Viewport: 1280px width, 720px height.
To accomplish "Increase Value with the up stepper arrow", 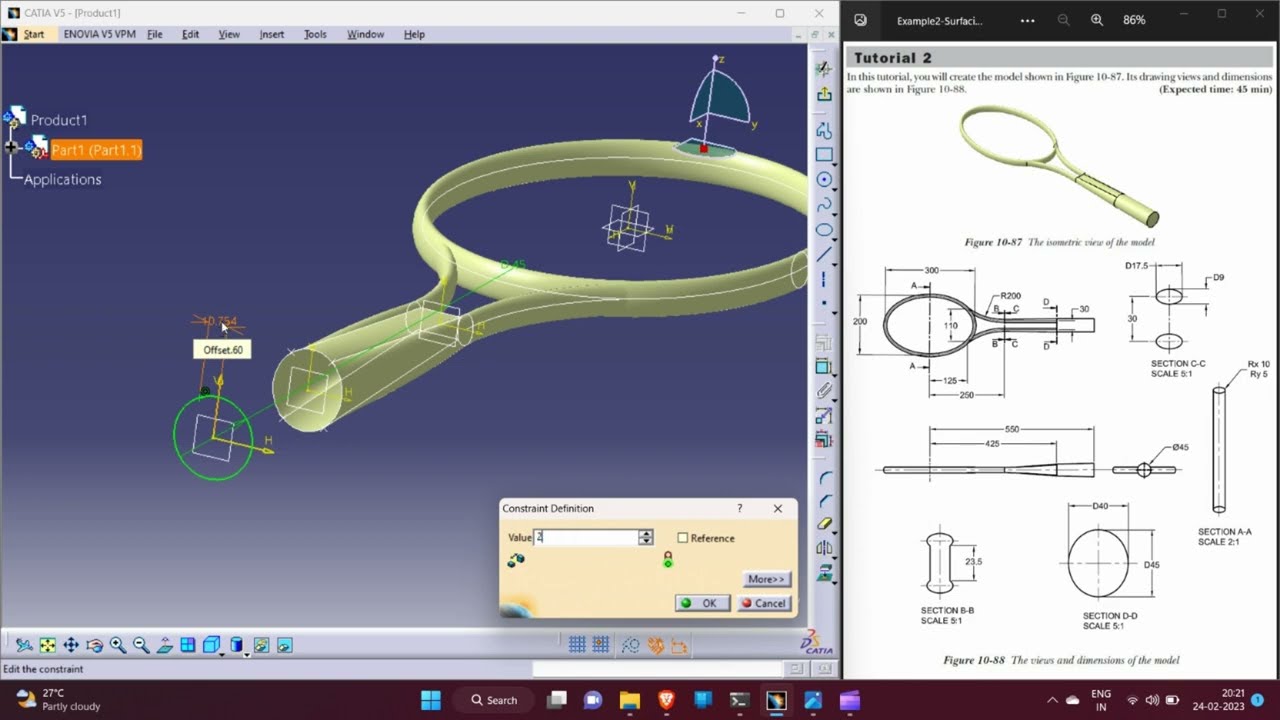I will [x=646, y=533].
